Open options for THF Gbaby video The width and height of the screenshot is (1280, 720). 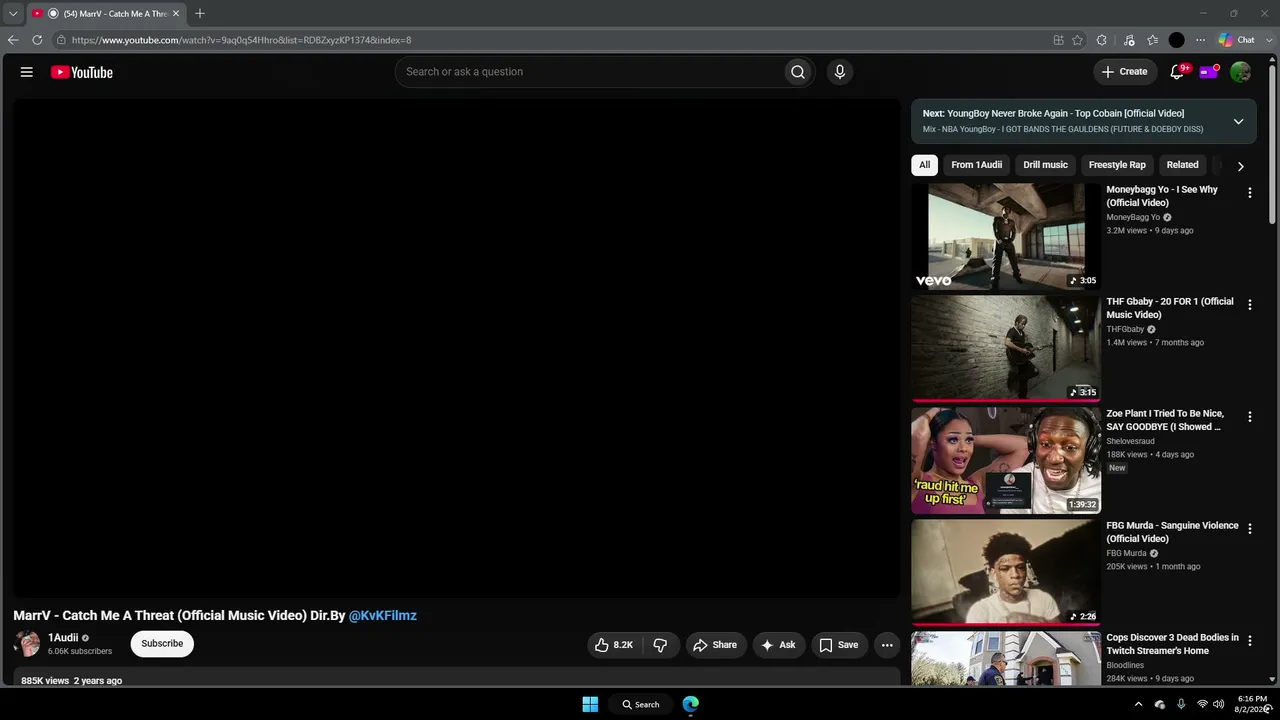pos(1249,305)
